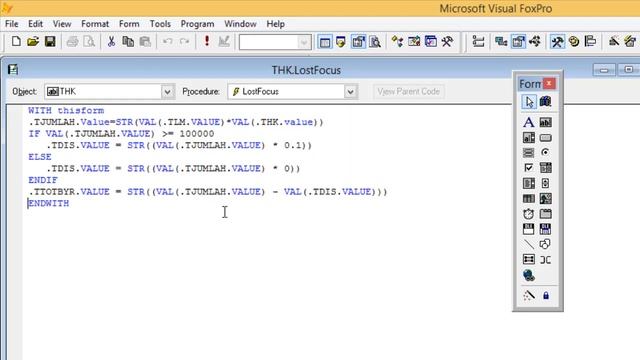
Task: Select the Timer stopwatch control icon
Action: click(529, 214)
